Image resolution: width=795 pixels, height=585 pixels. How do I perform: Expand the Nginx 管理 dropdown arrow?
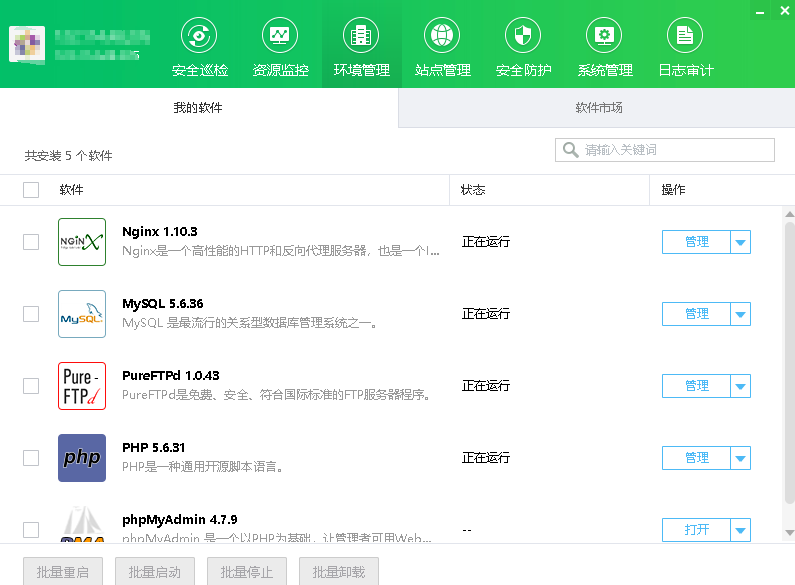[740, 242]
